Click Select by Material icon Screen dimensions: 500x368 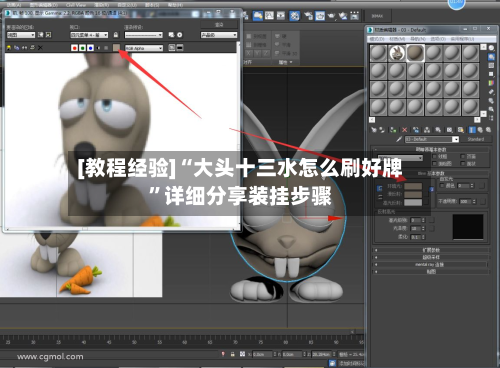[491, 109]
